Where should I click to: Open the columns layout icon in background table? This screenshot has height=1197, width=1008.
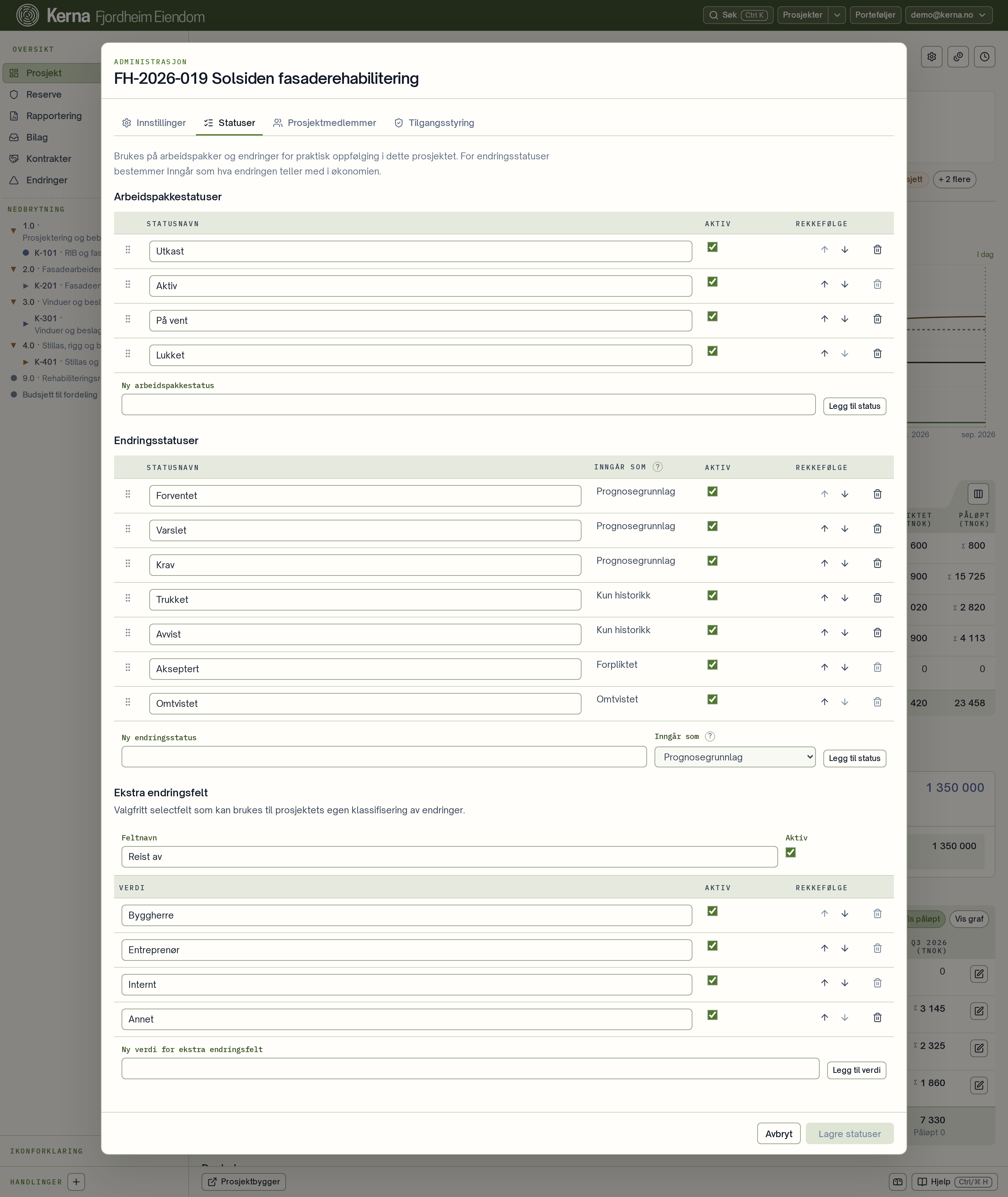pos(978,494)
